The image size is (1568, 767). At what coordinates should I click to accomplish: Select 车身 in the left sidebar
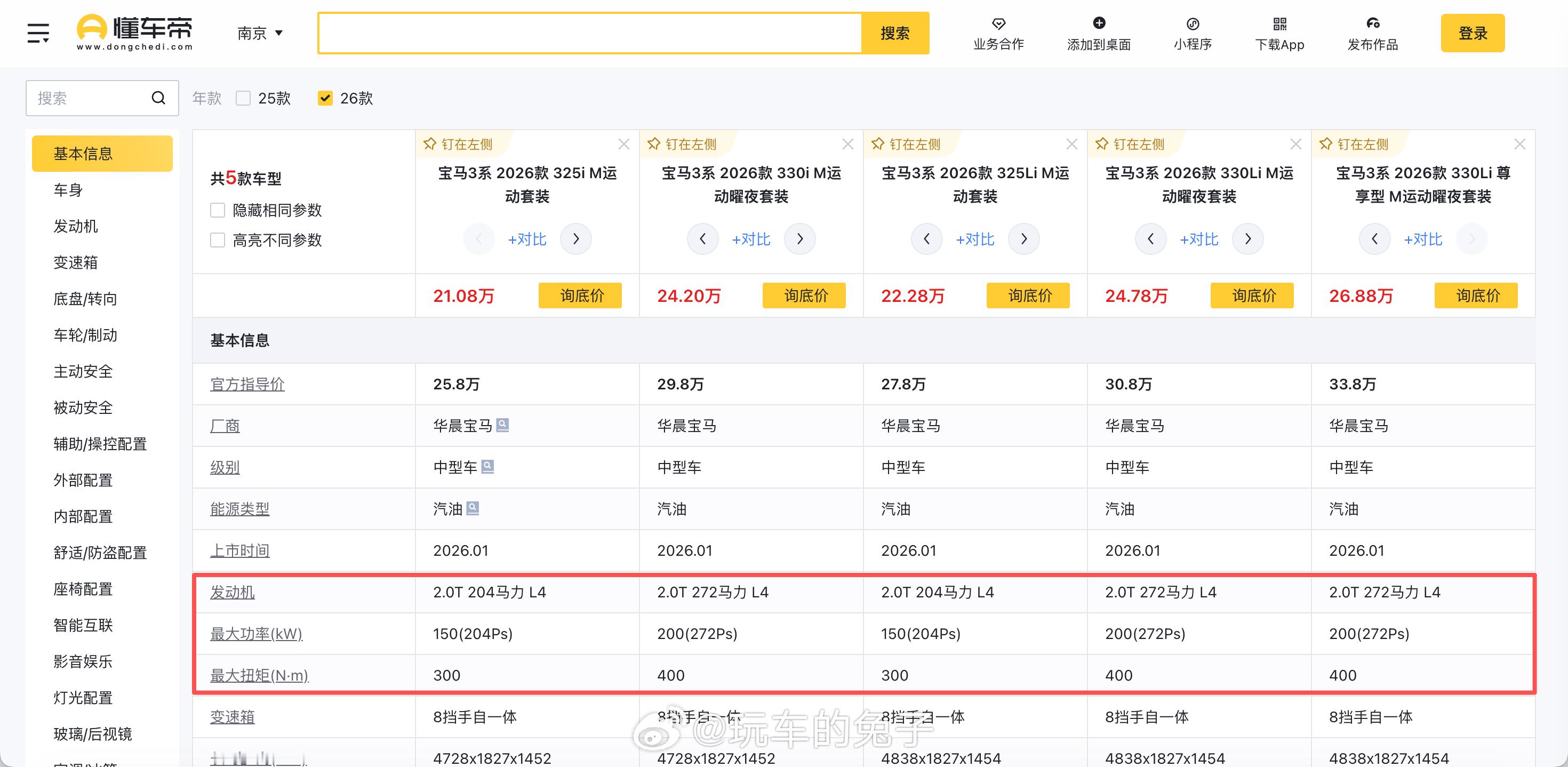pyautogui.click(x=67, y=189)
